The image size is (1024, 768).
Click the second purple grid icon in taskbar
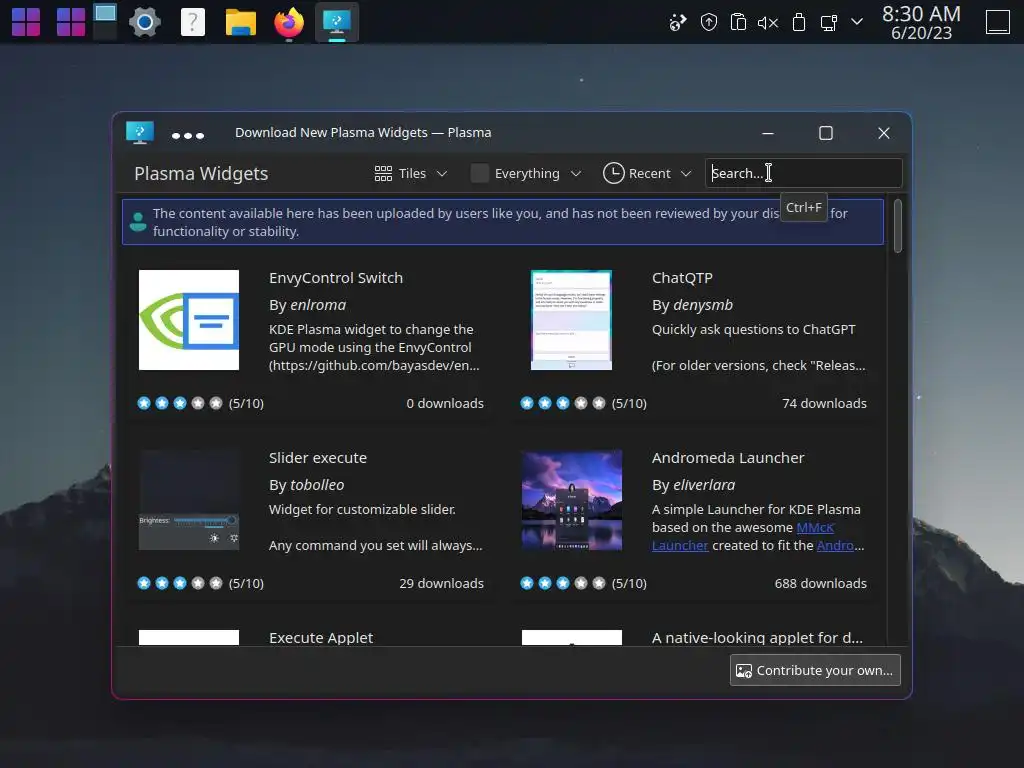coord(71,22)
